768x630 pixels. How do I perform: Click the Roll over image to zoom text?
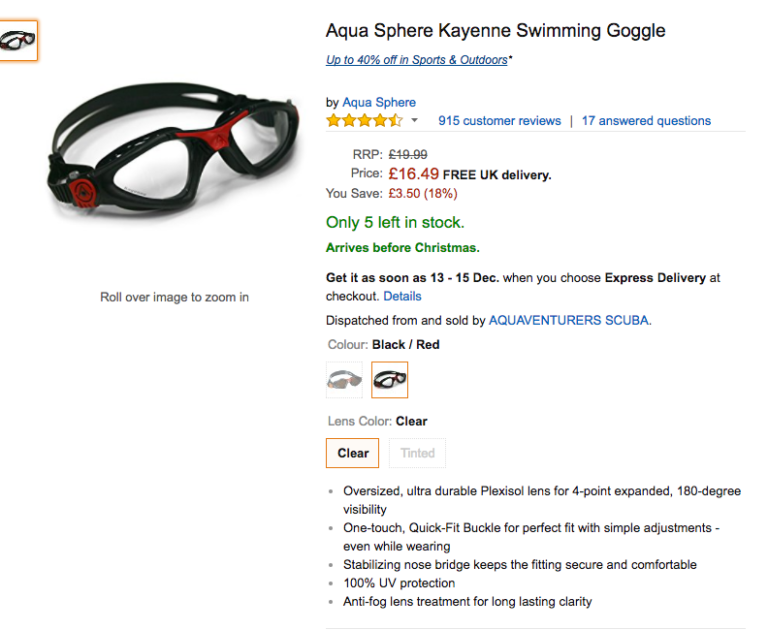[174, 297]
